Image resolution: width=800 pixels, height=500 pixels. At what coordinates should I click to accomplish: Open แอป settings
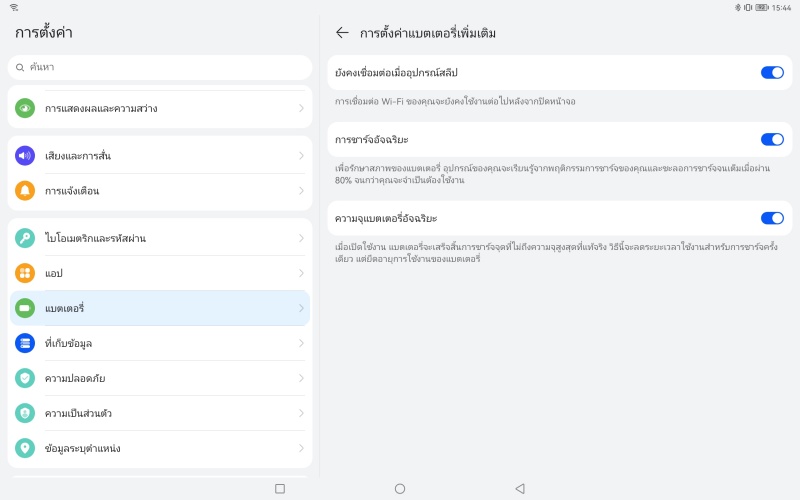pos(160,273)
